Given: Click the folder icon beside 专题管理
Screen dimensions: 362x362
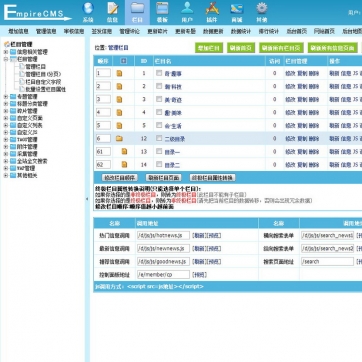Looking at the screenshot, I should (x=13, y=97).
